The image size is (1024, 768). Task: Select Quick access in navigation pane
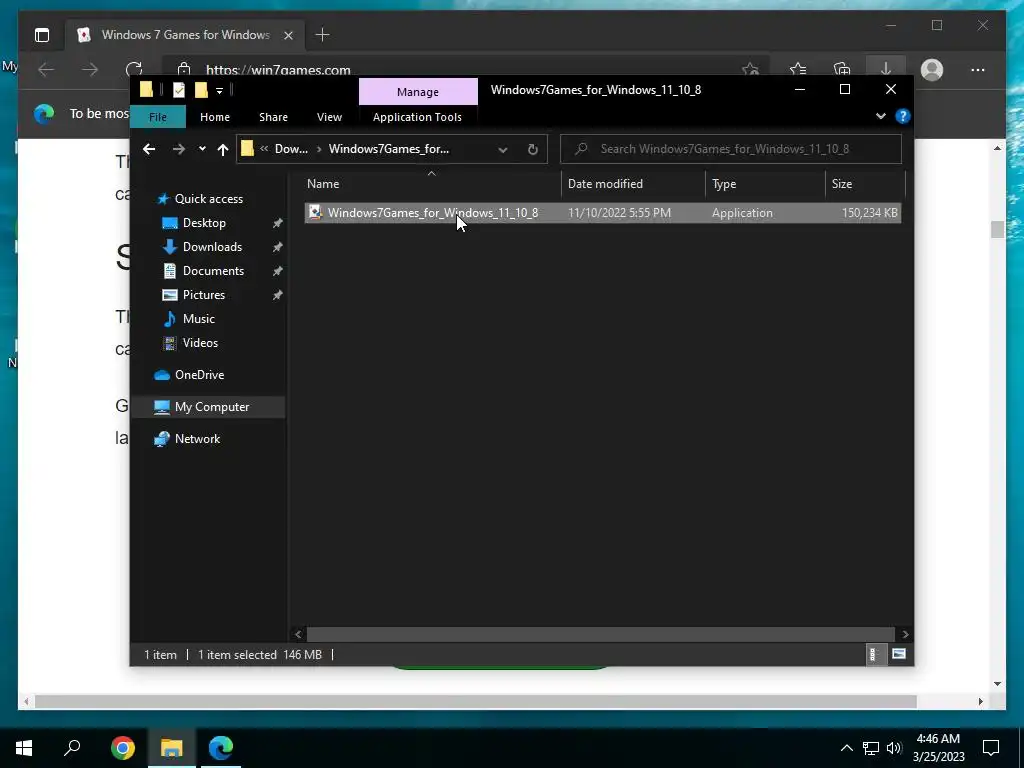click(208, 199)
